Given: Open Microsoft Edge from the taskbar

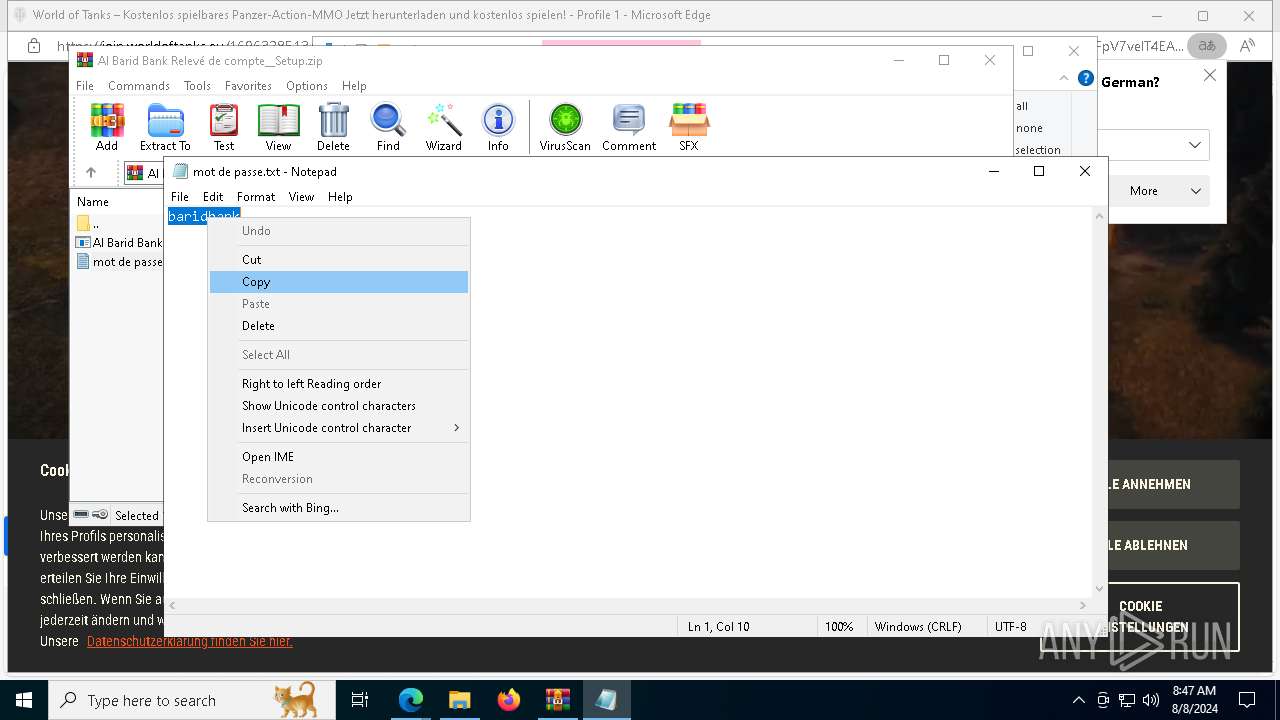Looking at the screenshot, I should point(411,700).
